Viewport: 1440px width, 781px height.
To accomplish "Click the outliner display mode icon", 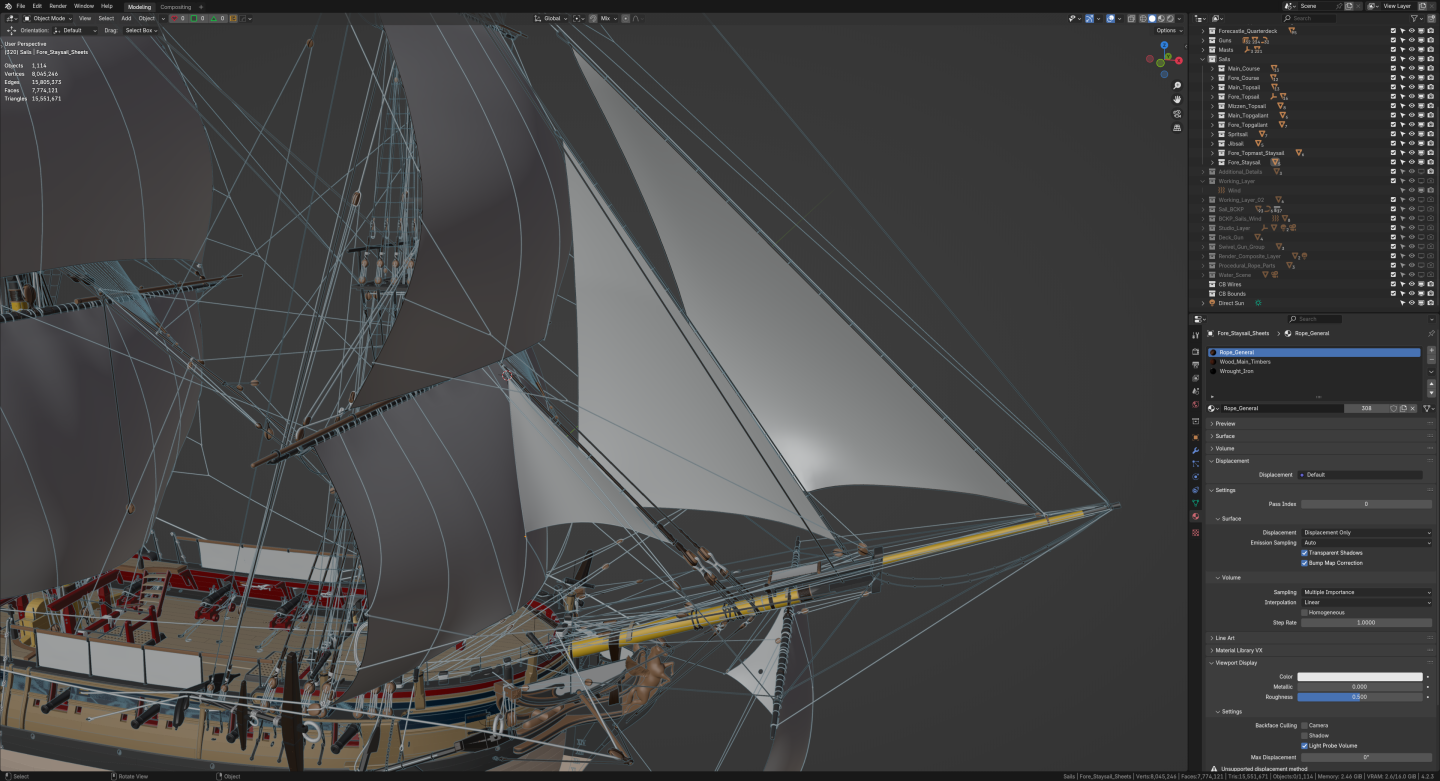I will pos(1218,18).
